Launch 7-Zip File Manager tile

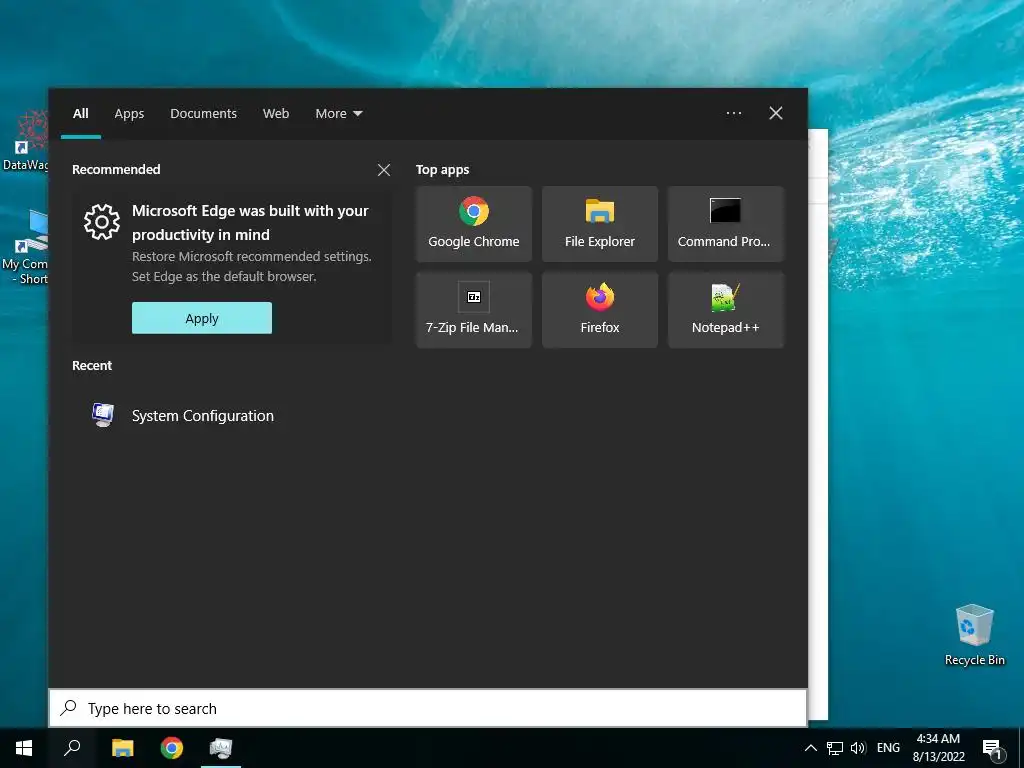(x=473, y=310)
